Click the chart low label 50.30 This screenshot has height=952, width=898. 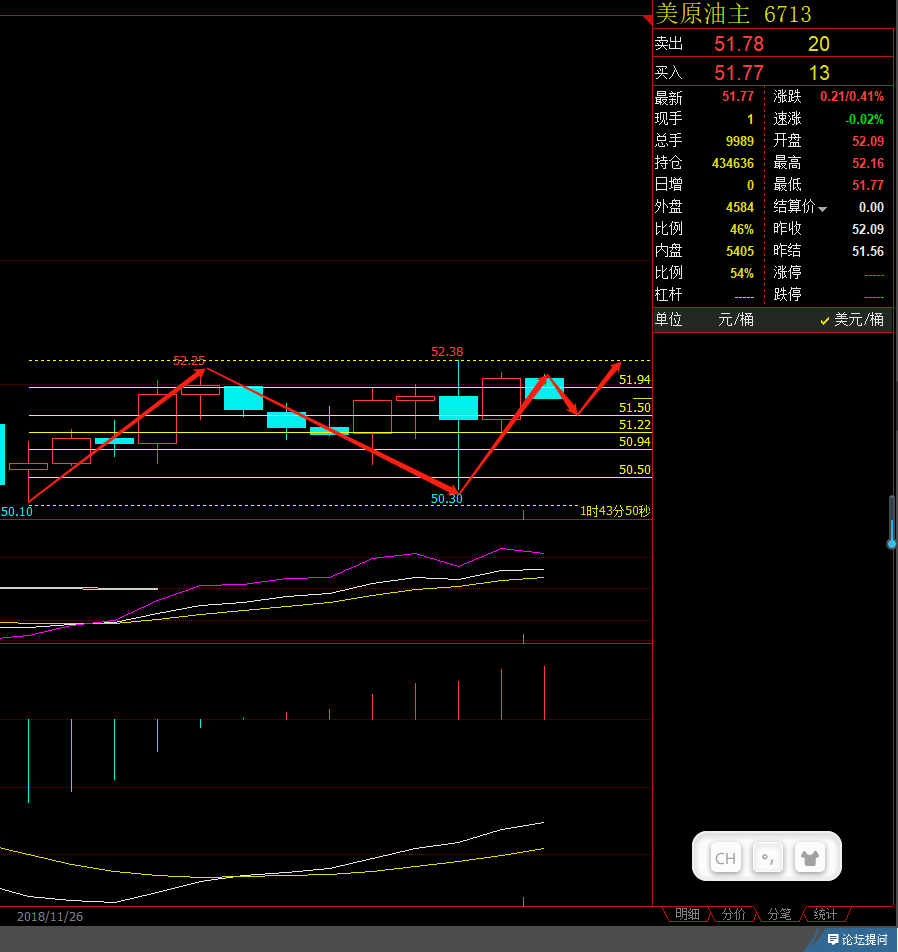[x=447, y=499]
